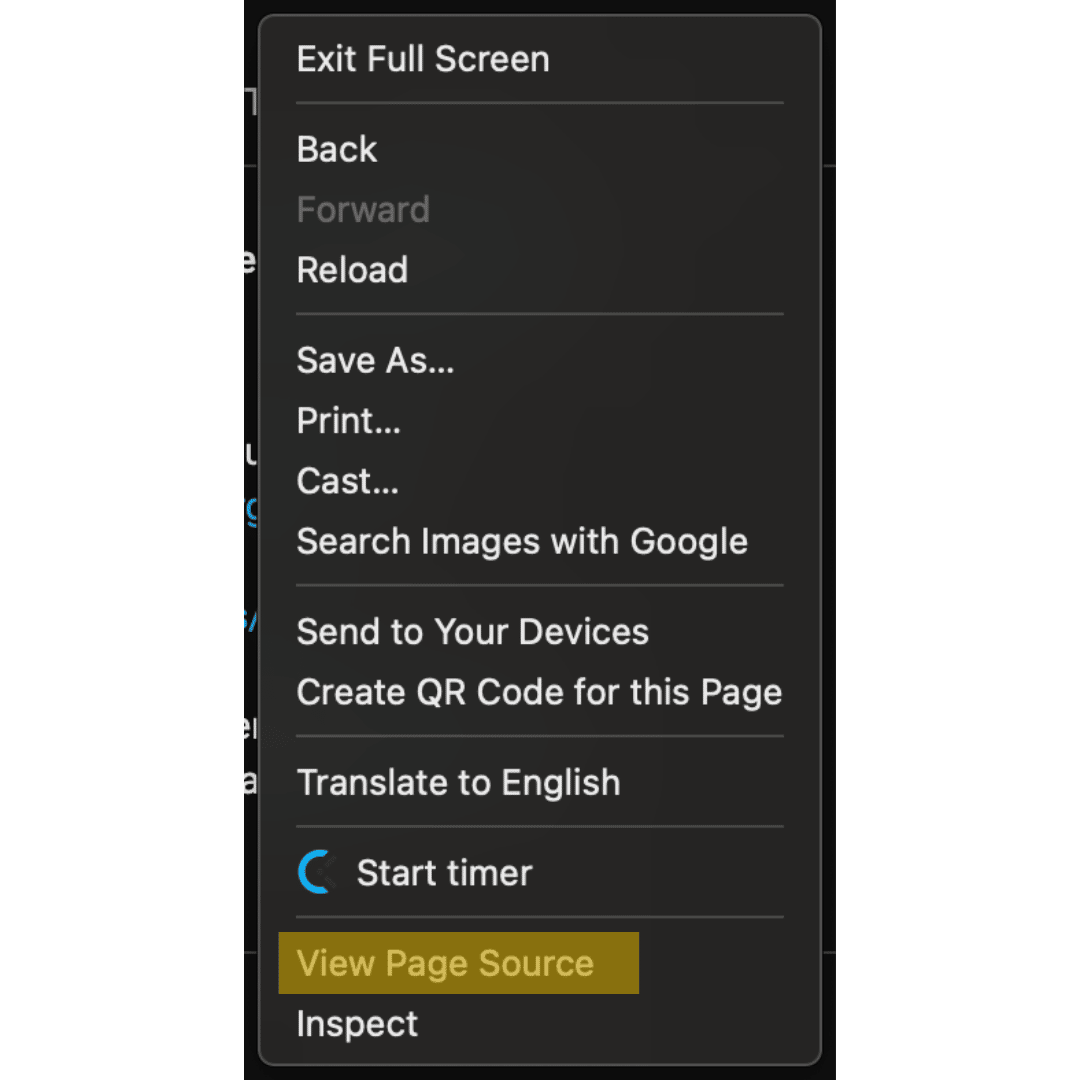
Task: Click the divider line above Save As...
Action: 539,314
